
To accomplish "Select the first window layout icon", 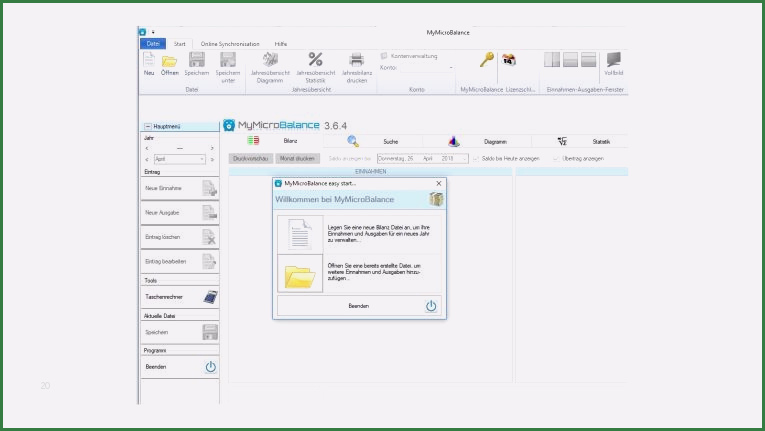I will pyautogui.click(x=552, y=60).
